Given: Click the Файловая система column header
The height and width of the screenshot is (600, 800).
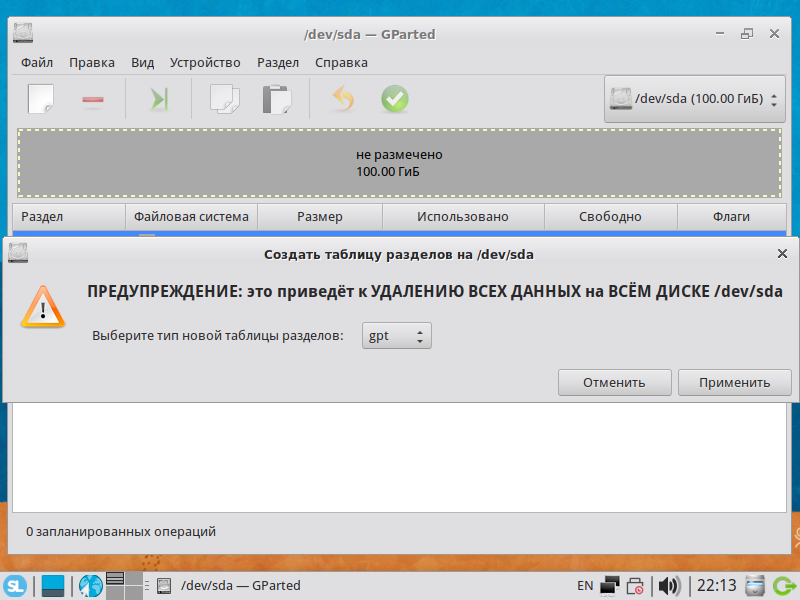Looking at the screenshot, I should point(191,217).
